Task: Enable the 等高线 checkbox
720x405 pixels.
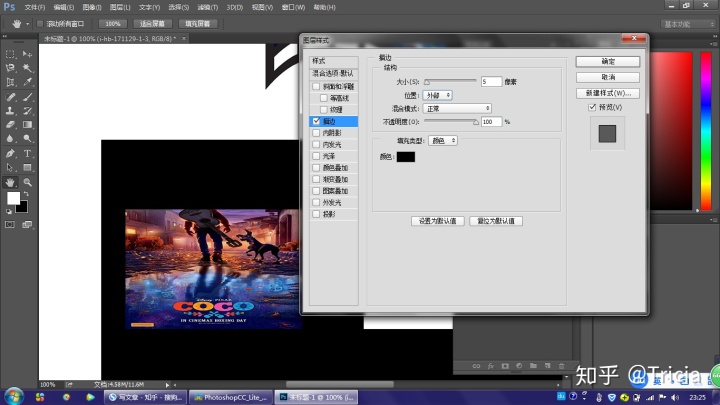Action: tap(324, 98)
